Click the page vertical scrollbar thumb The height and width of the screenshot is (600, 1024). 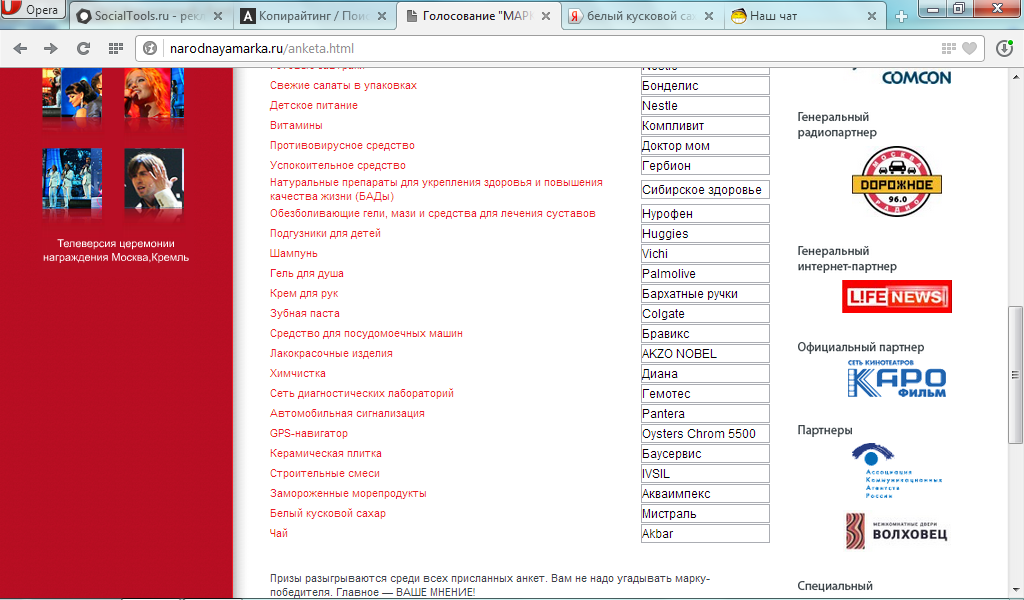coord(1016,375)
